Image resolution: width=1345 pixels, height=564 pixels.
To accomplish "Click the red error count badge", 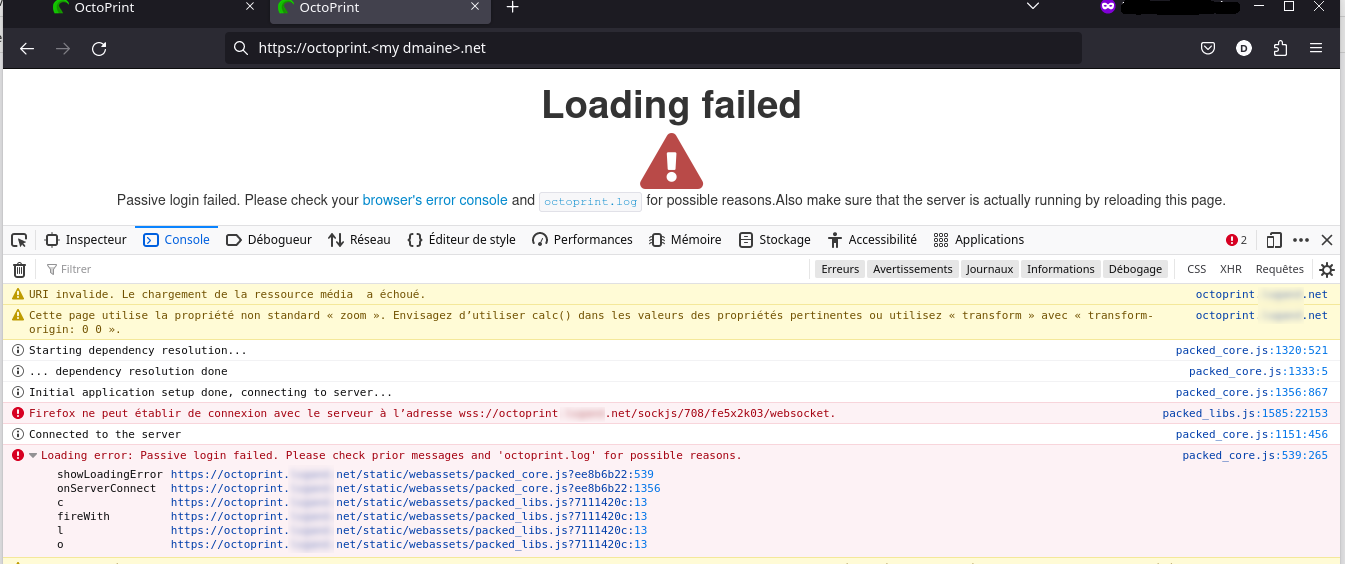I will [1237, 240].
